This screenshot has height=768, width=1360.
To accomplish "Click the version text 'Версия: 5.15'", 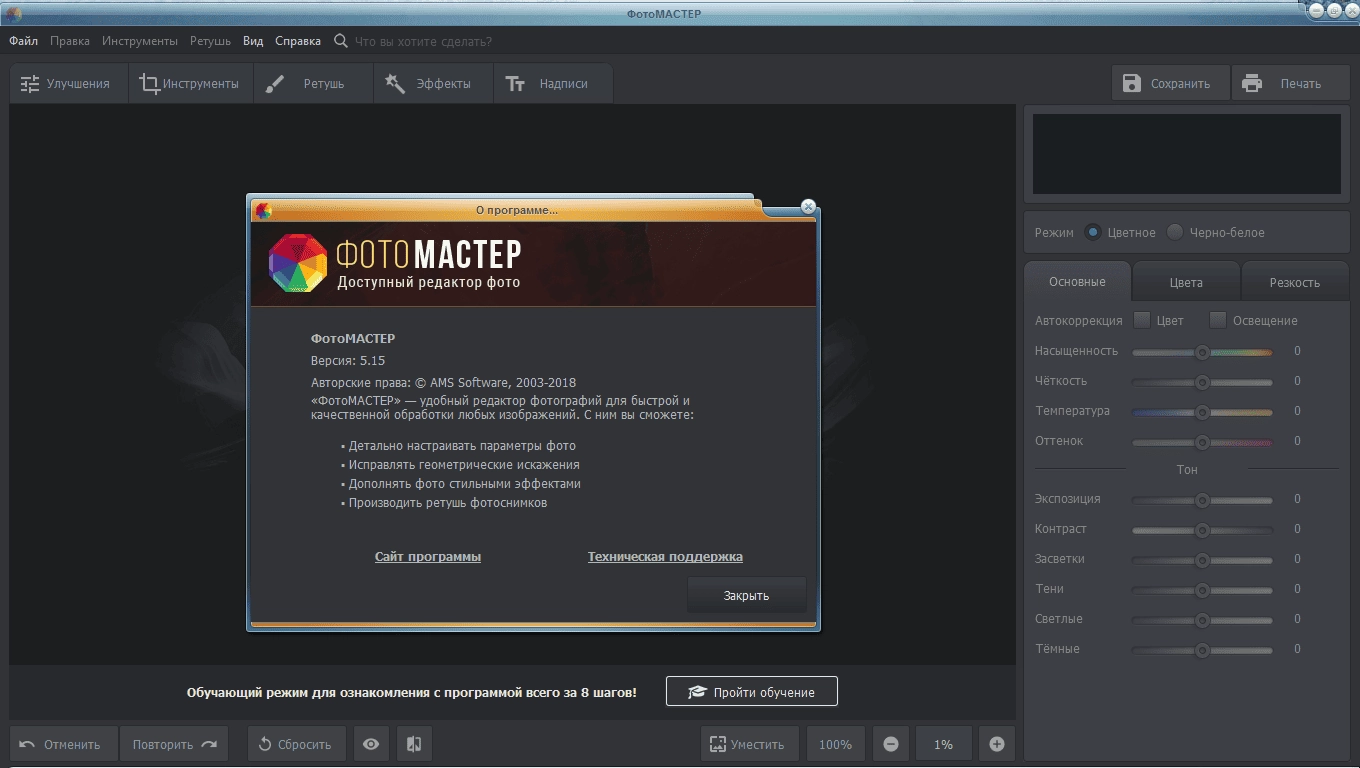I will point(348,360).
